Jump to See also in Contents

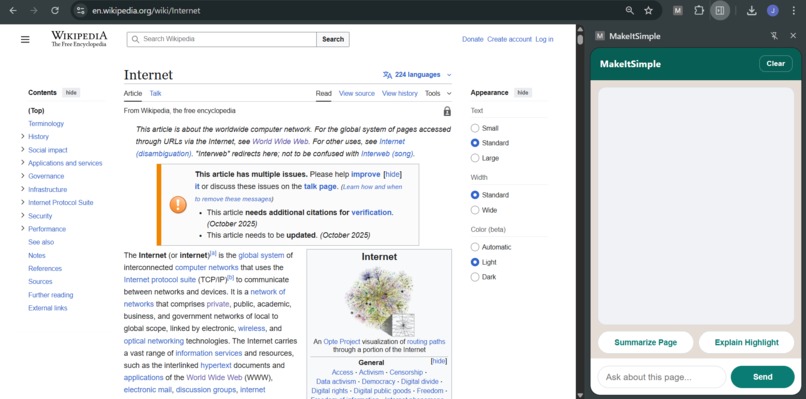tap(41, 242)
